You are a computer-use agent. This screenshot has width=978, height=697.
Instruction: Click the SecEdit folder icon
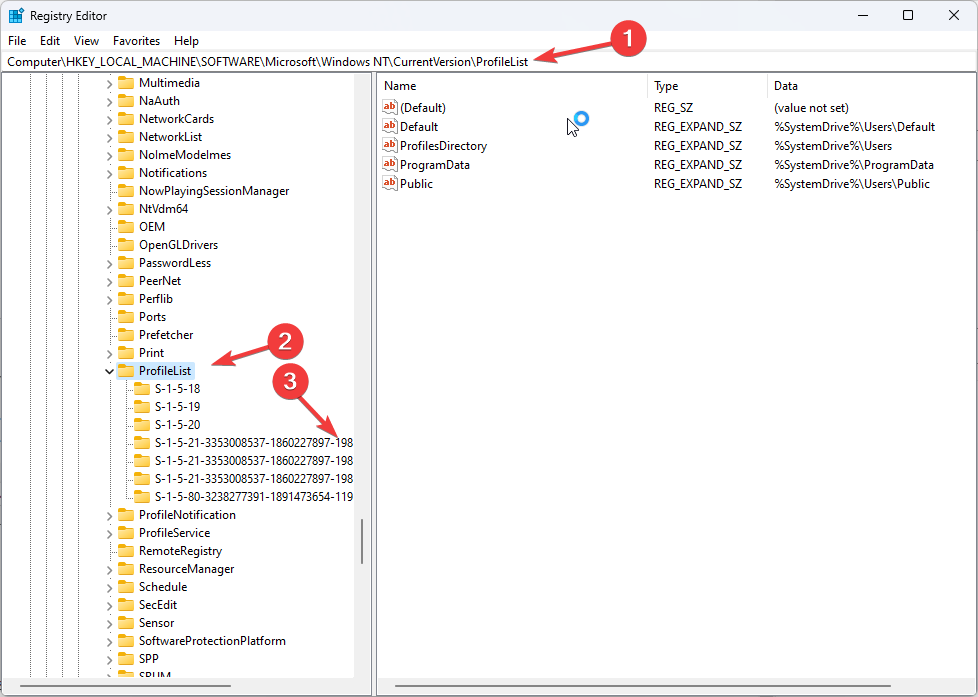tap(126, 605)
